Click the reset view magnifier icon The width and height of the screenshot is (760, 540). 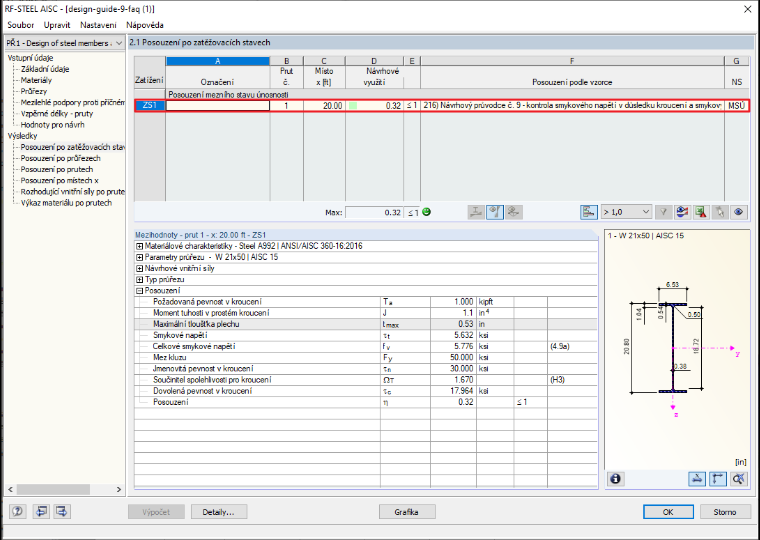[739, 479]
